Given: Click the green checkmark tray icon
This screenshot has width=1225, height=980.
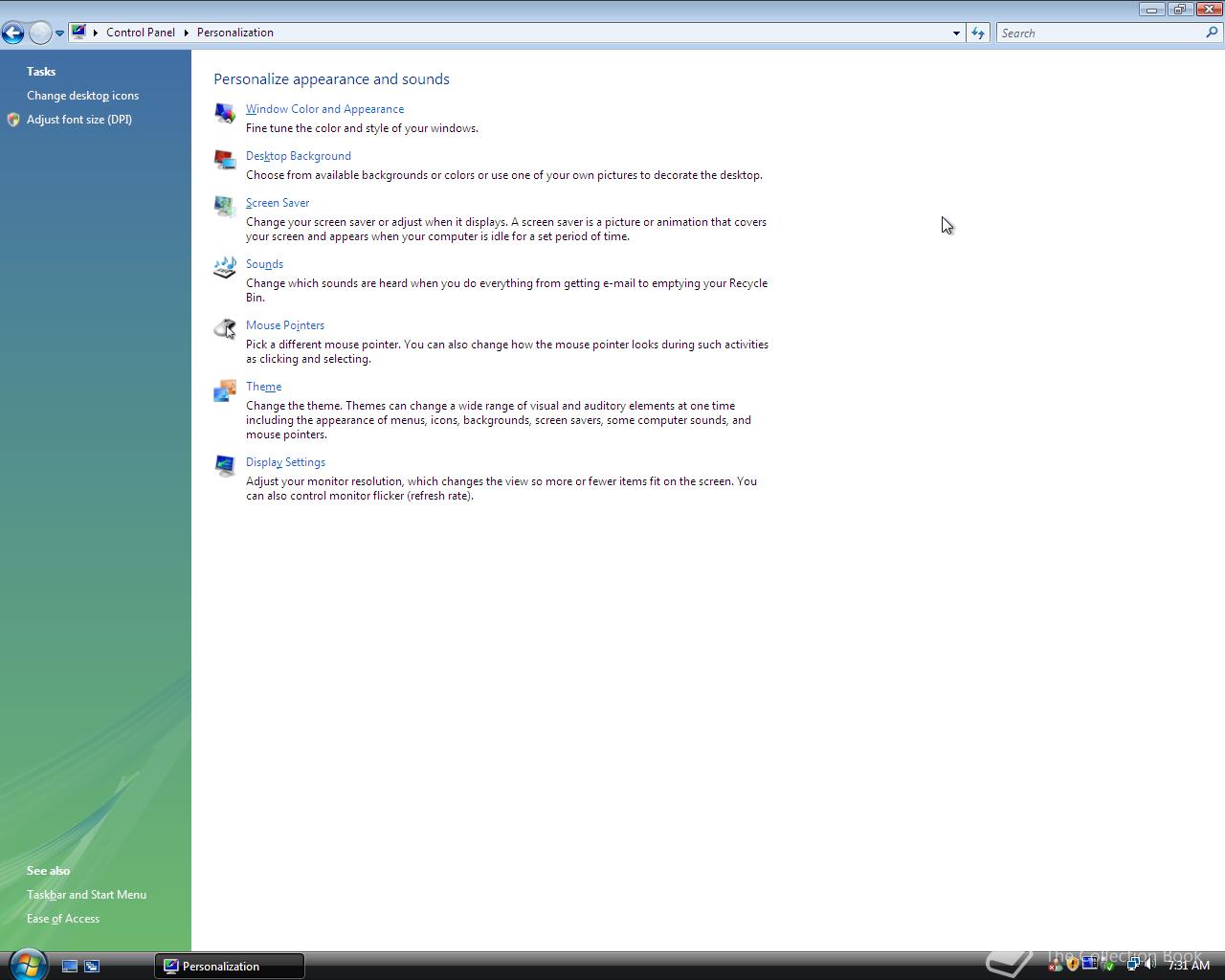Looking at the screenshot, I should tap(1108, 966).
